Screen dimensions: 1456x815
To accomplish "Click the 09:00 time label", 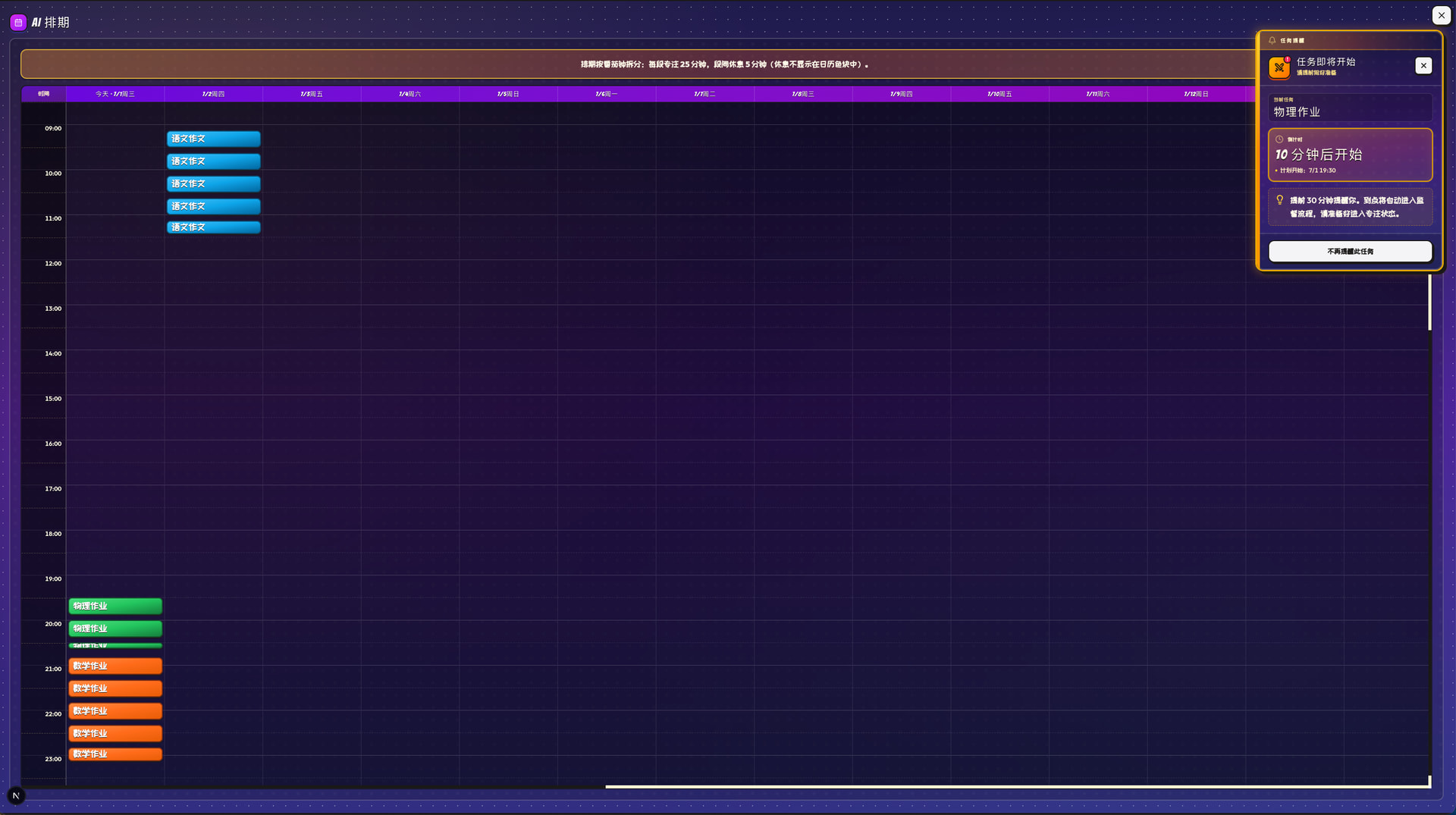I will coord(53,129).
